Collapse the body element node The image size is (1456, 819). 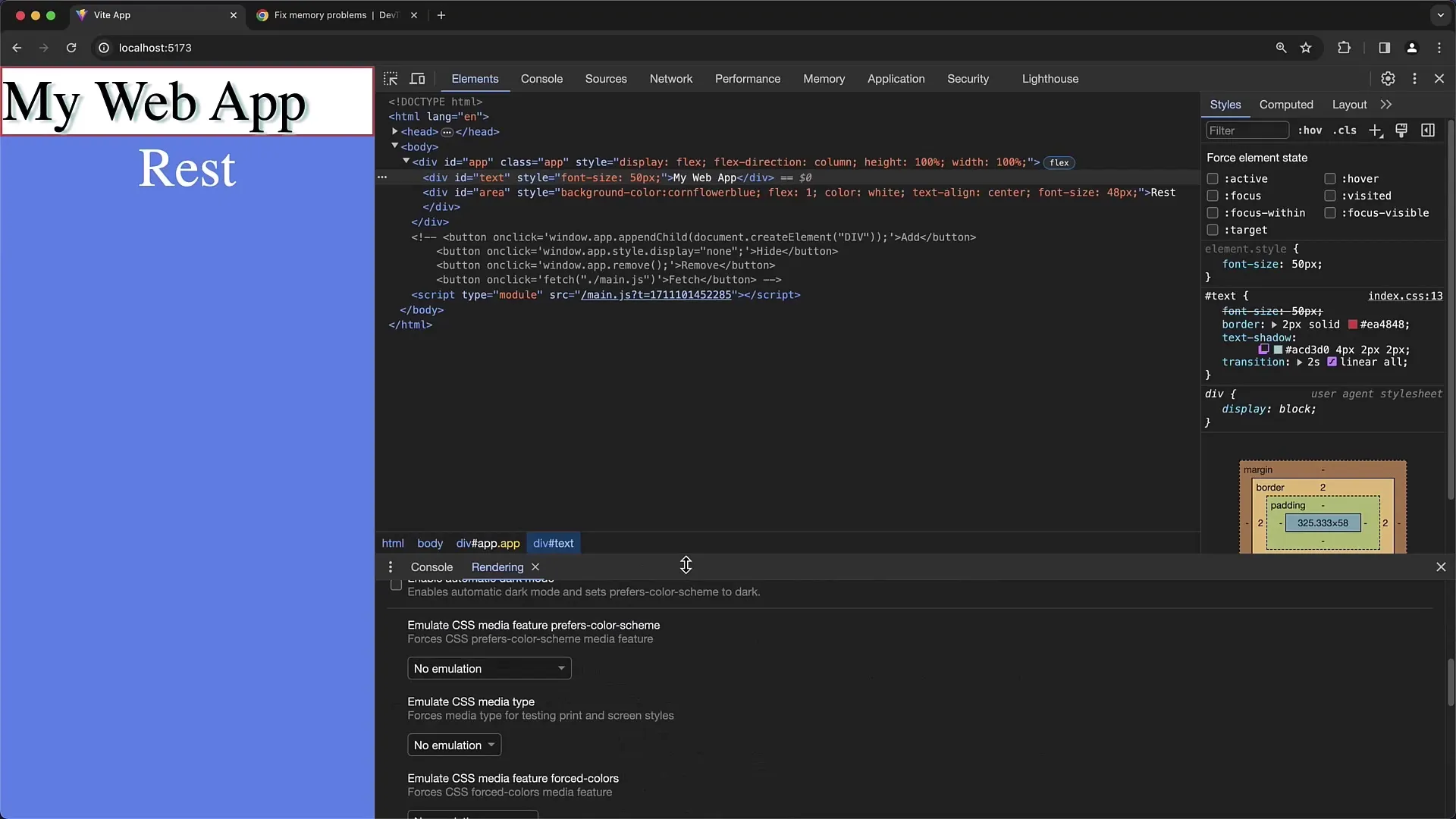pos(394,146)
